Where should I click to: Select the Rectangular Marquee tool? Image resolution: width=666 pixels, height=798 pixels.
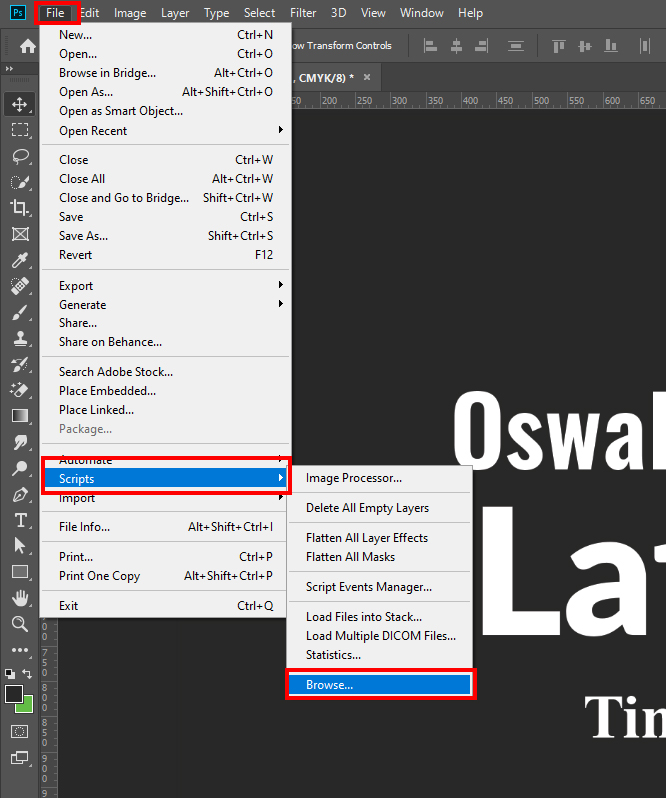[20, 130]
